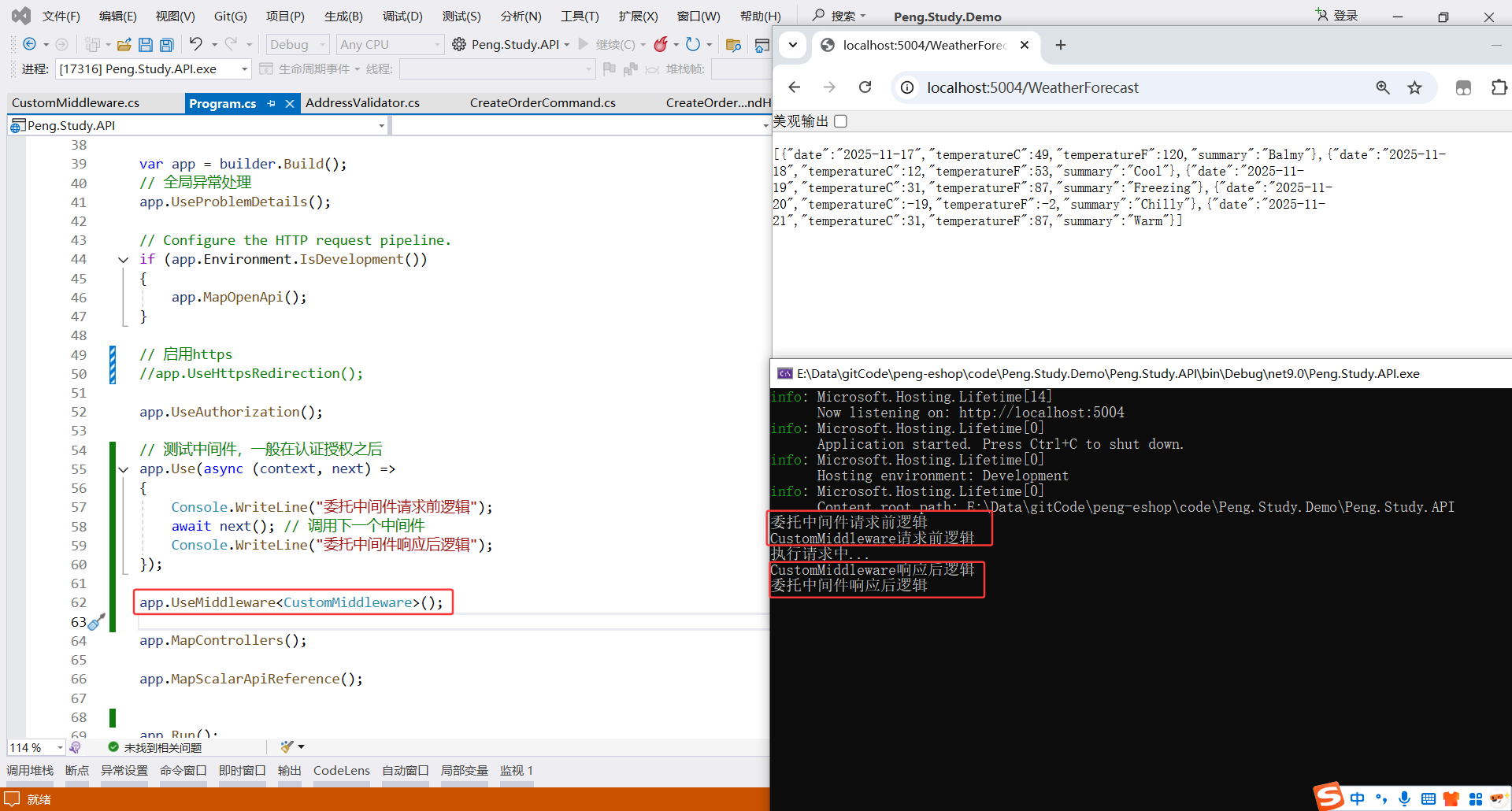Open the 局部变量 locals panel
This screenshot has width=1512, height=811.
click(465, 771)
